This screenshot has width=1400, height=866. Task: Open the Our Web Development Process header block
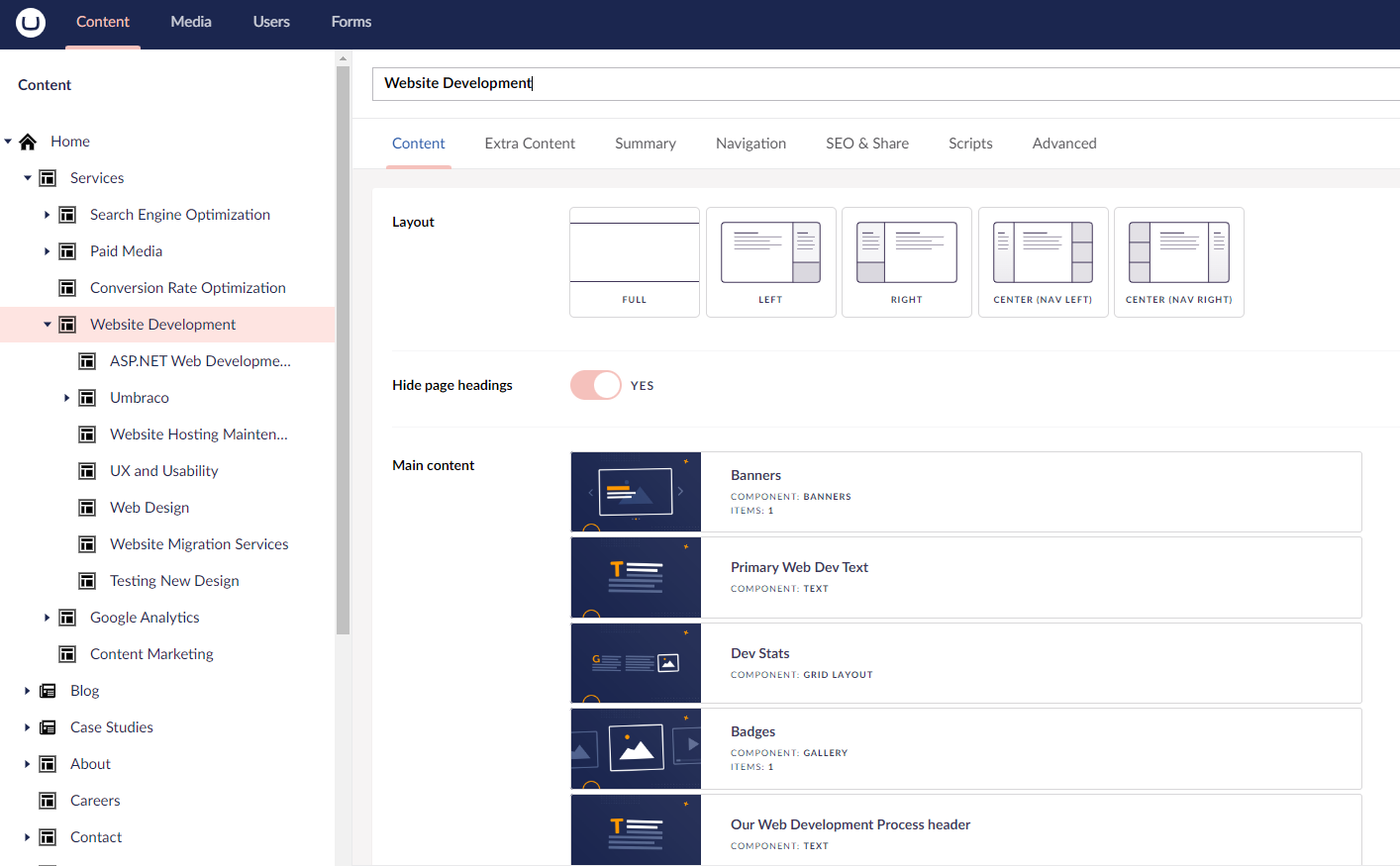click(x=850, y=824)
